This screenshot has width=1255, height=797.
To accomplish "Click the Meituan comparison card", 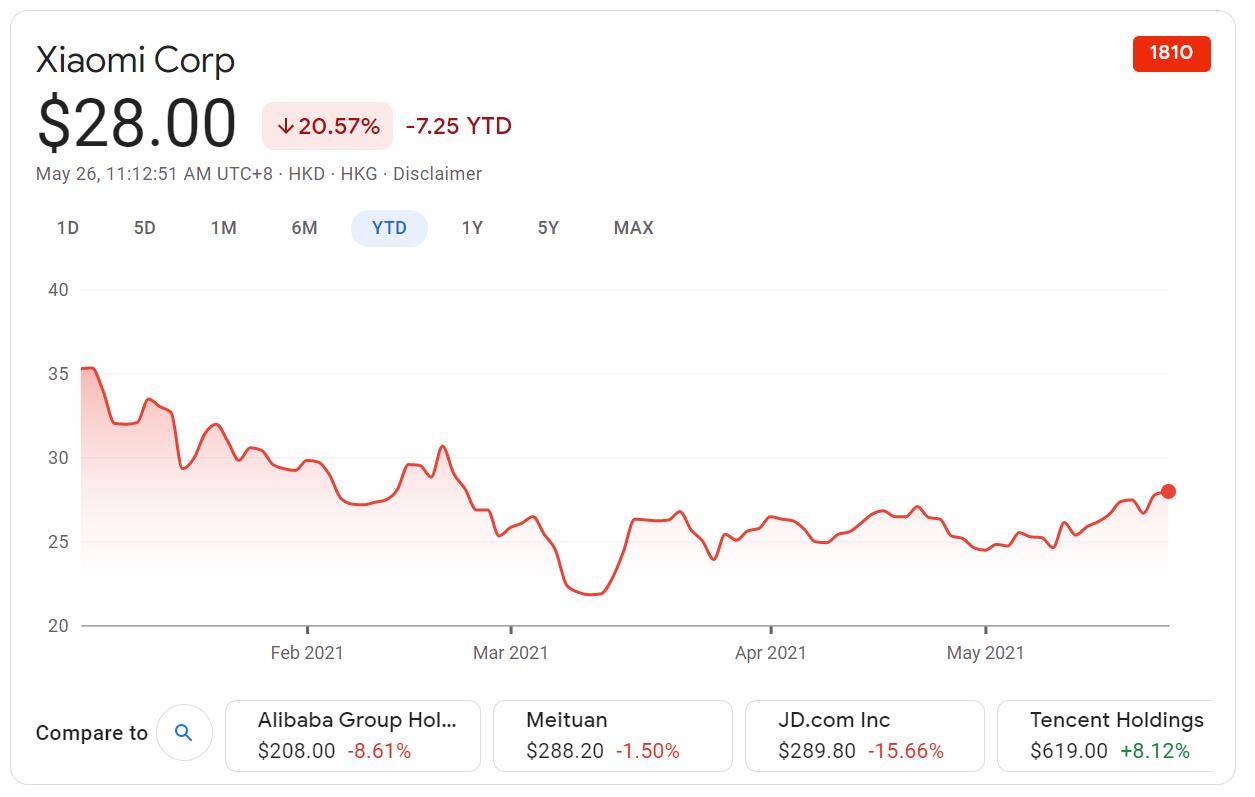I will [612, 735].
